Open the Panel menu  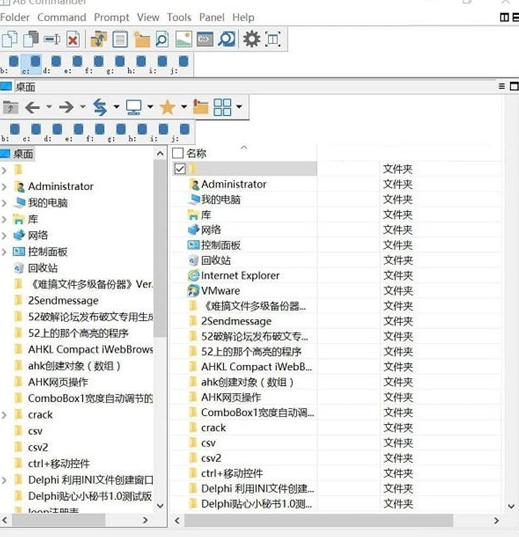212,17
